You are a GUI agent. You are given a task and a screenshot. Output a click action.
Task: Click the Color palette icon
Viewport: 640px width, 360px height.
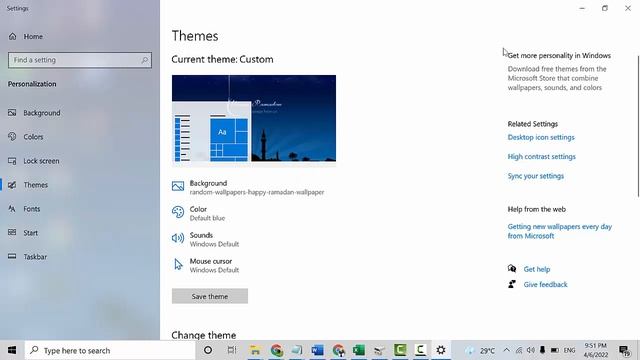point(178,212)
